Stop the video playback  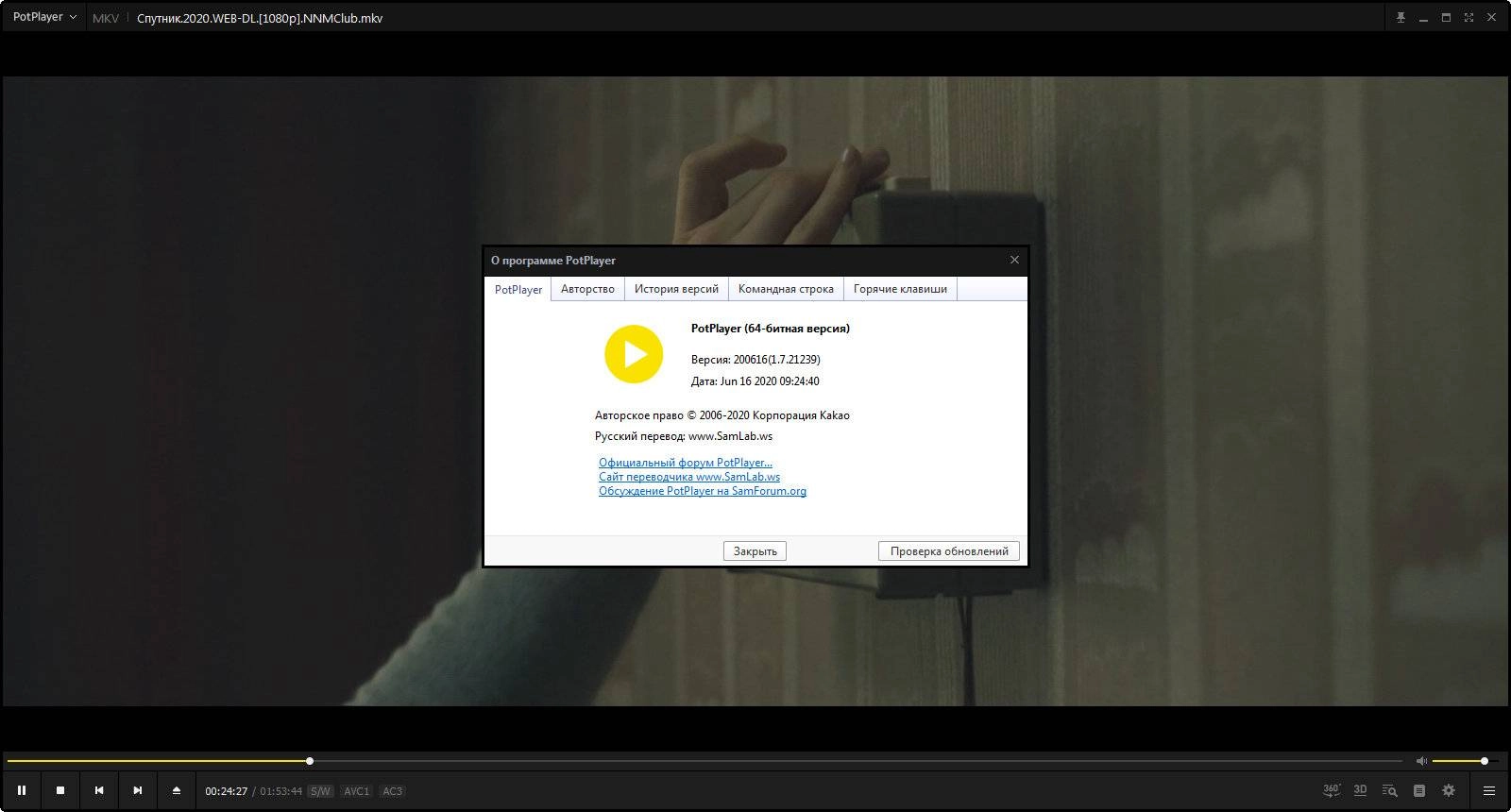(x=60, y=790)
